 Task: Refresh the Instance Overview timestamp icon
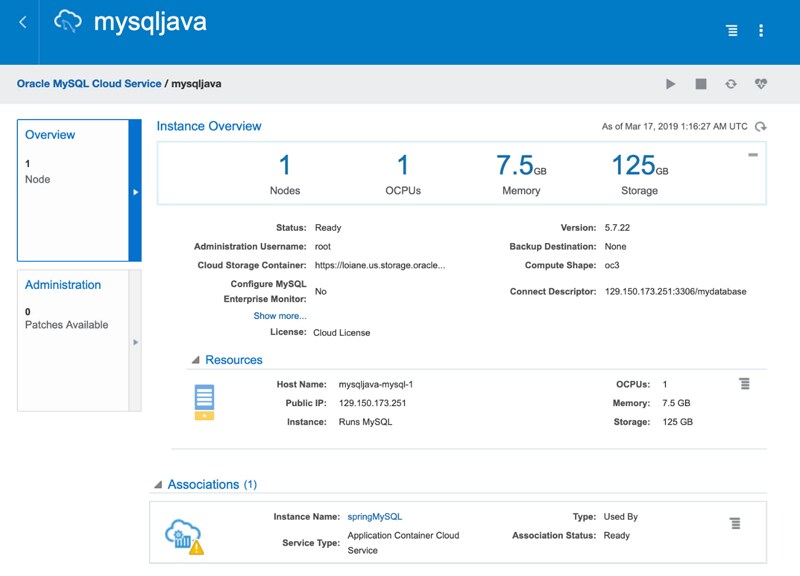click(x=761, y=127)
